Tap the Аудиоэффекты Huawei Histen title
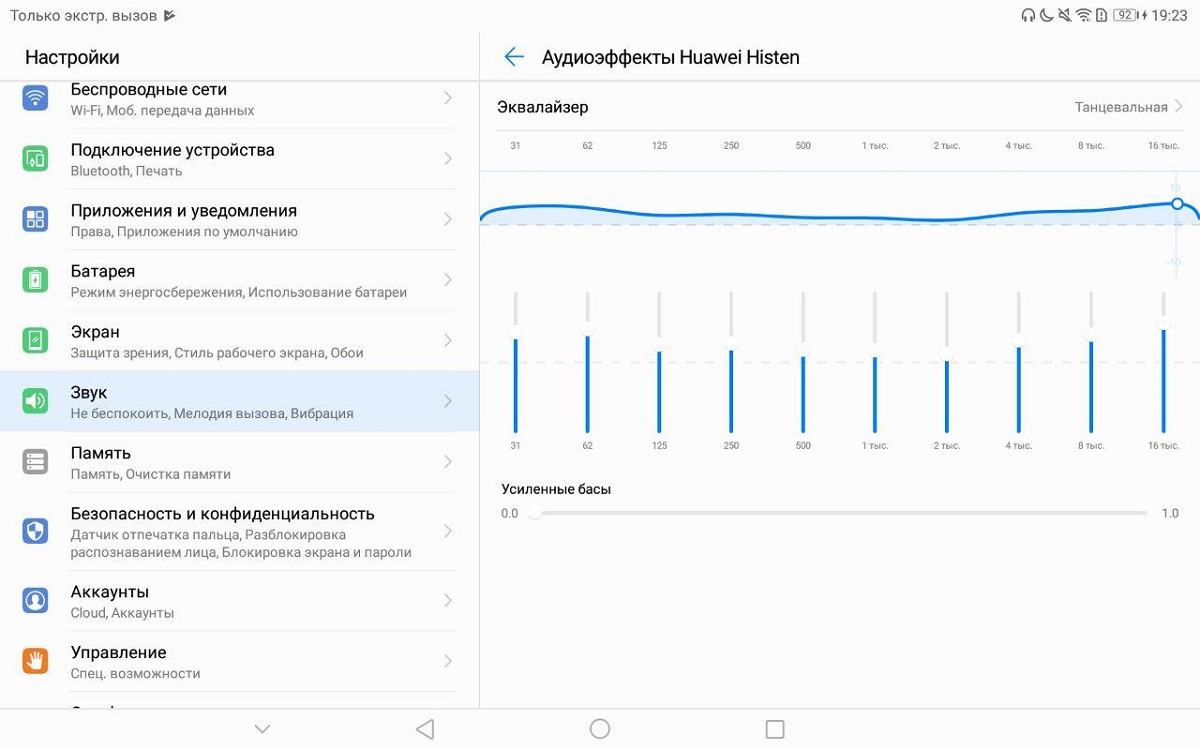Screen dimensions: 1200x750 (671, 57)
